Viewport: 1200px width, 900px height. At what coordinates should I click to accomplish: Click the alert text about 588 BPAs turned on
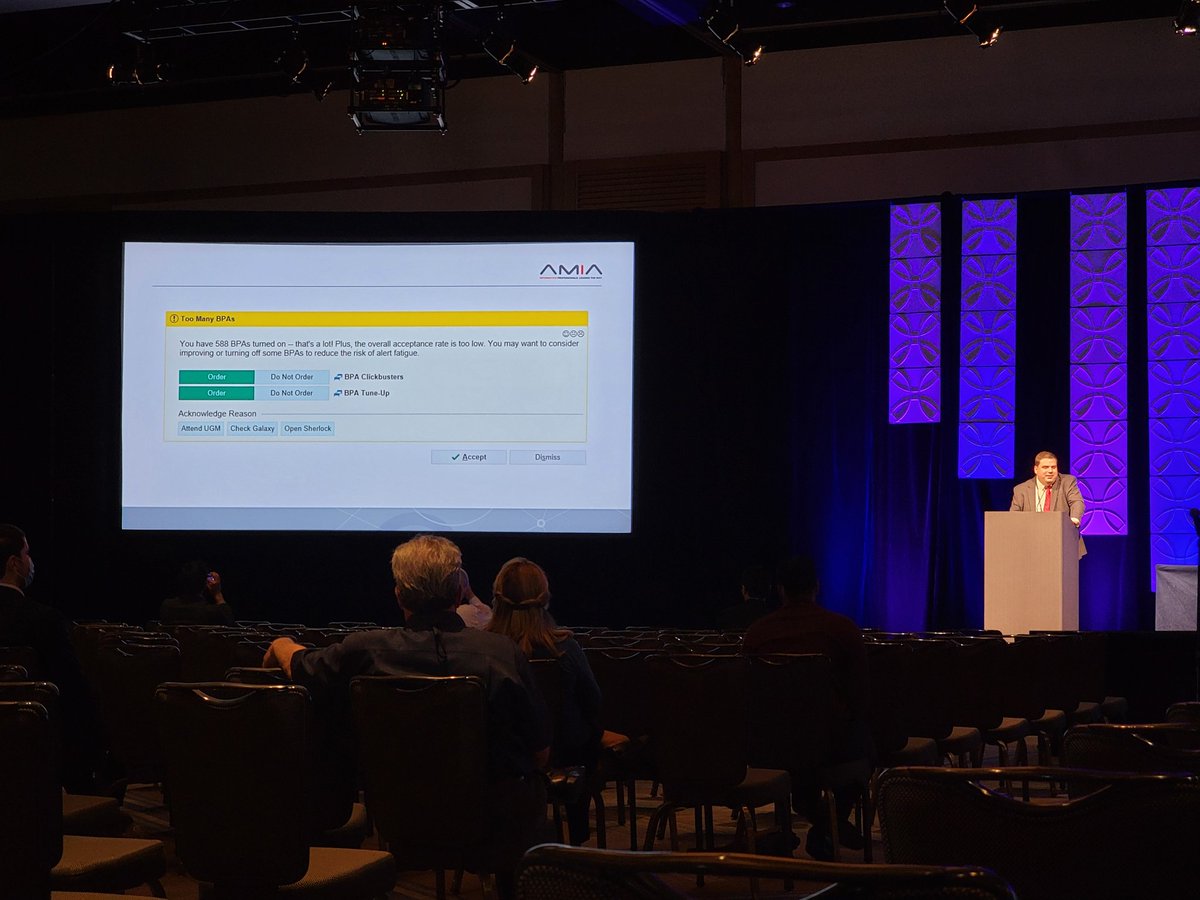379,348
